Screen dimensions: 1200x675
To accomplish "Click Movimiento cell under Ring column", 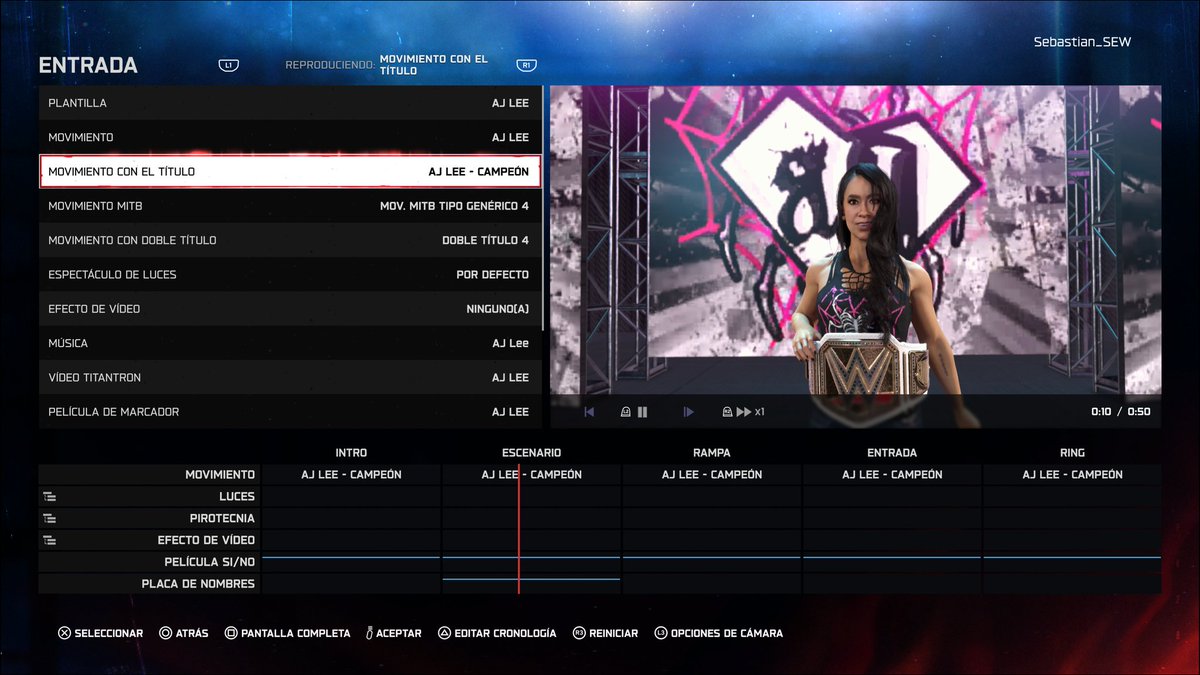I will click(1072, 475).
